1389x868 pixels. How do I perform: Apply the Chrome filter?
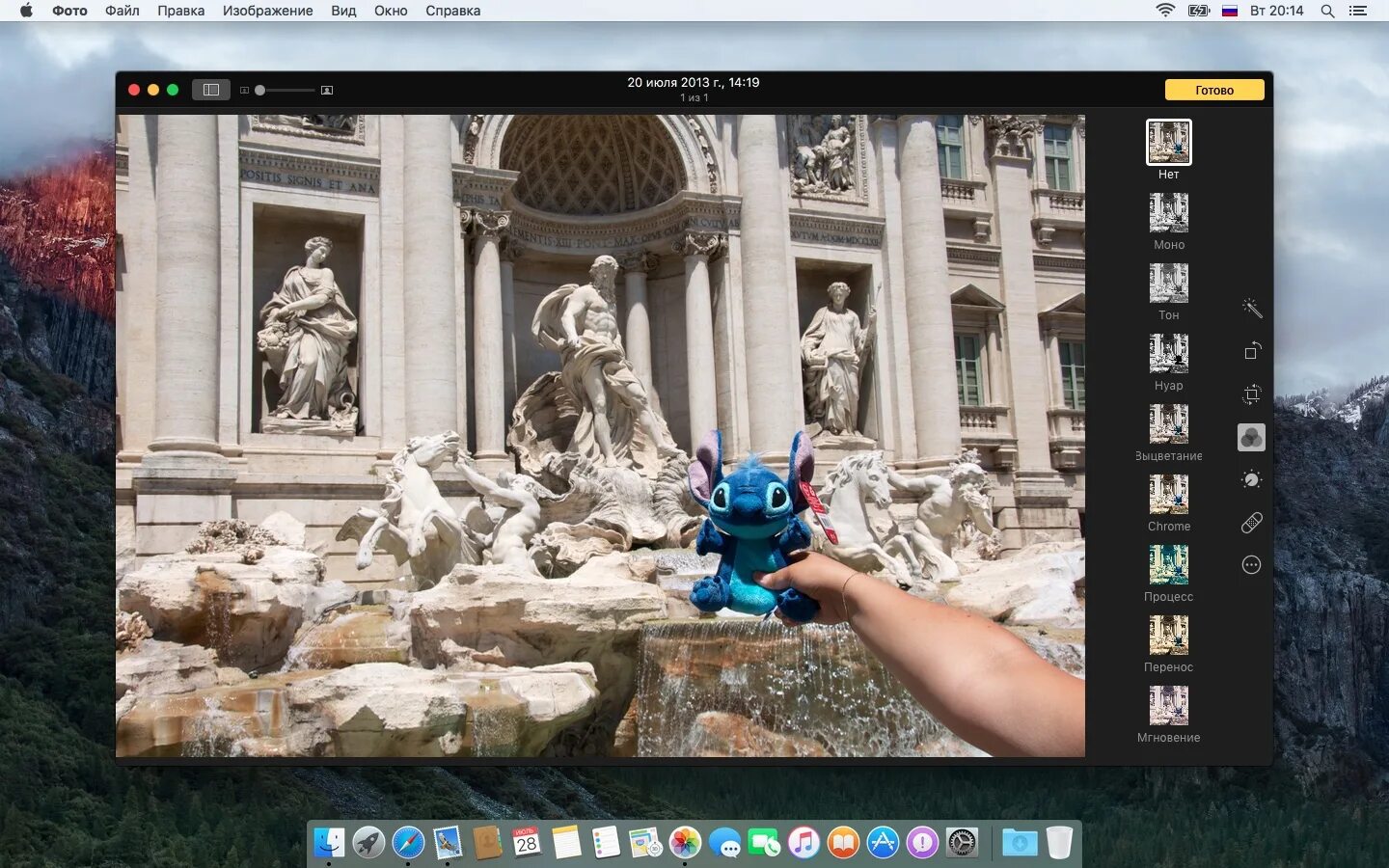[x=1168, y=495]
